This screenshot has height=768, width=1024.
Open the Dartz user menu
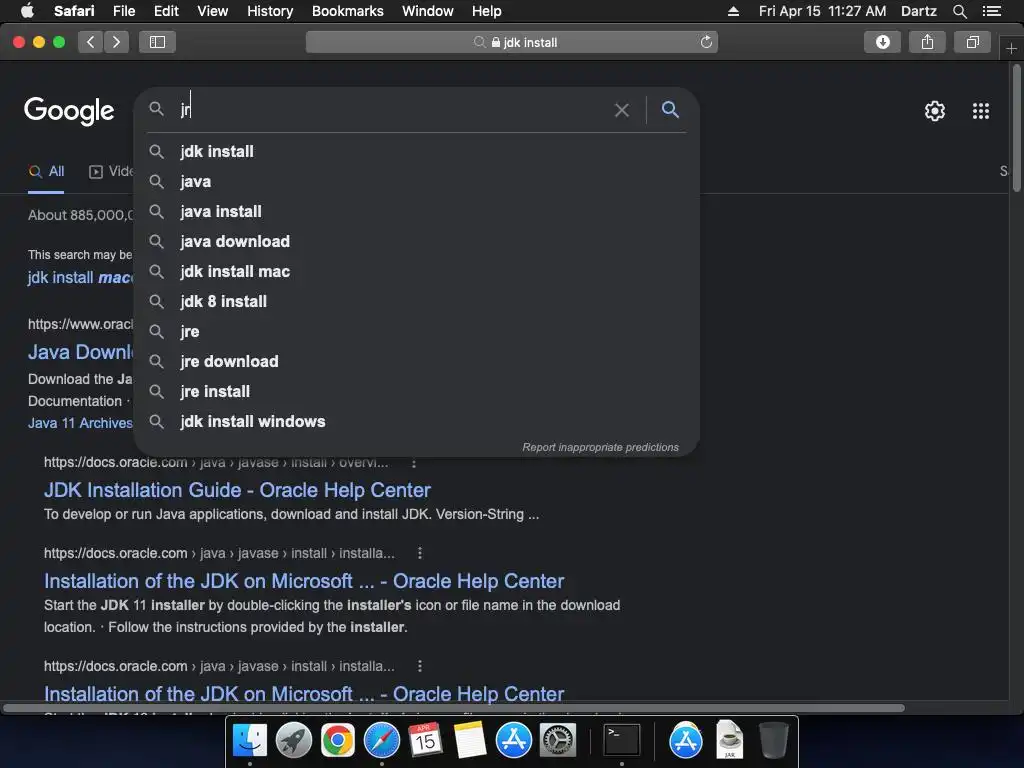click(918, 11)
